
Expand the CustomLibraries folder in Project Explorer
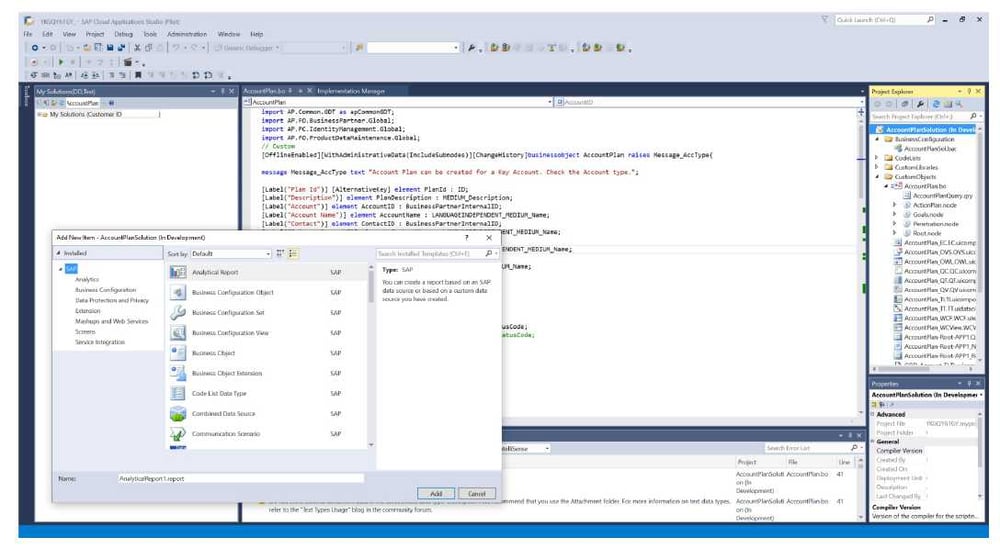pyautogui.click(x=876, y=167)
